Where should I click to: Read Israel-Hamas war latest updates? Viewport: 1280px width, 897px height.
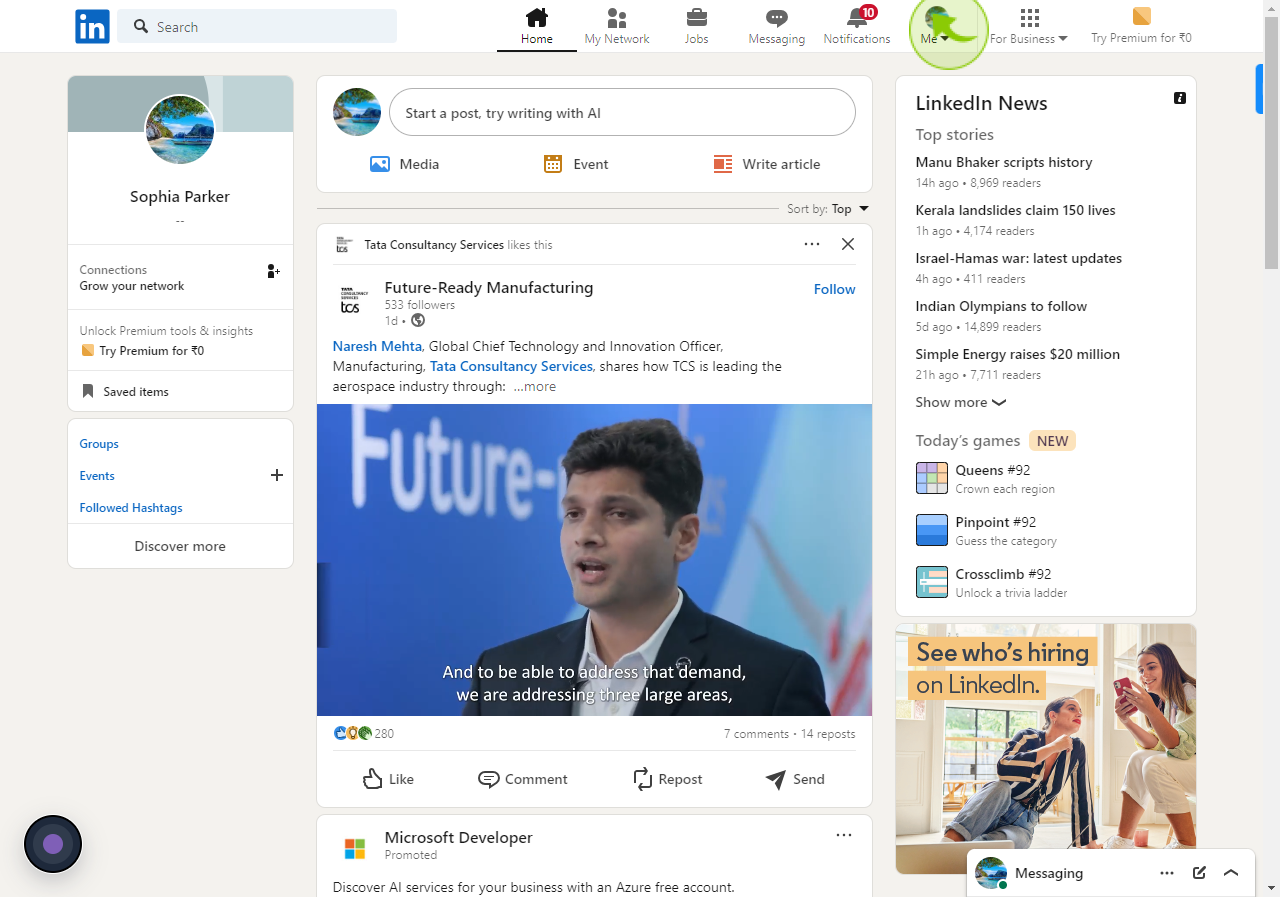1018,258
